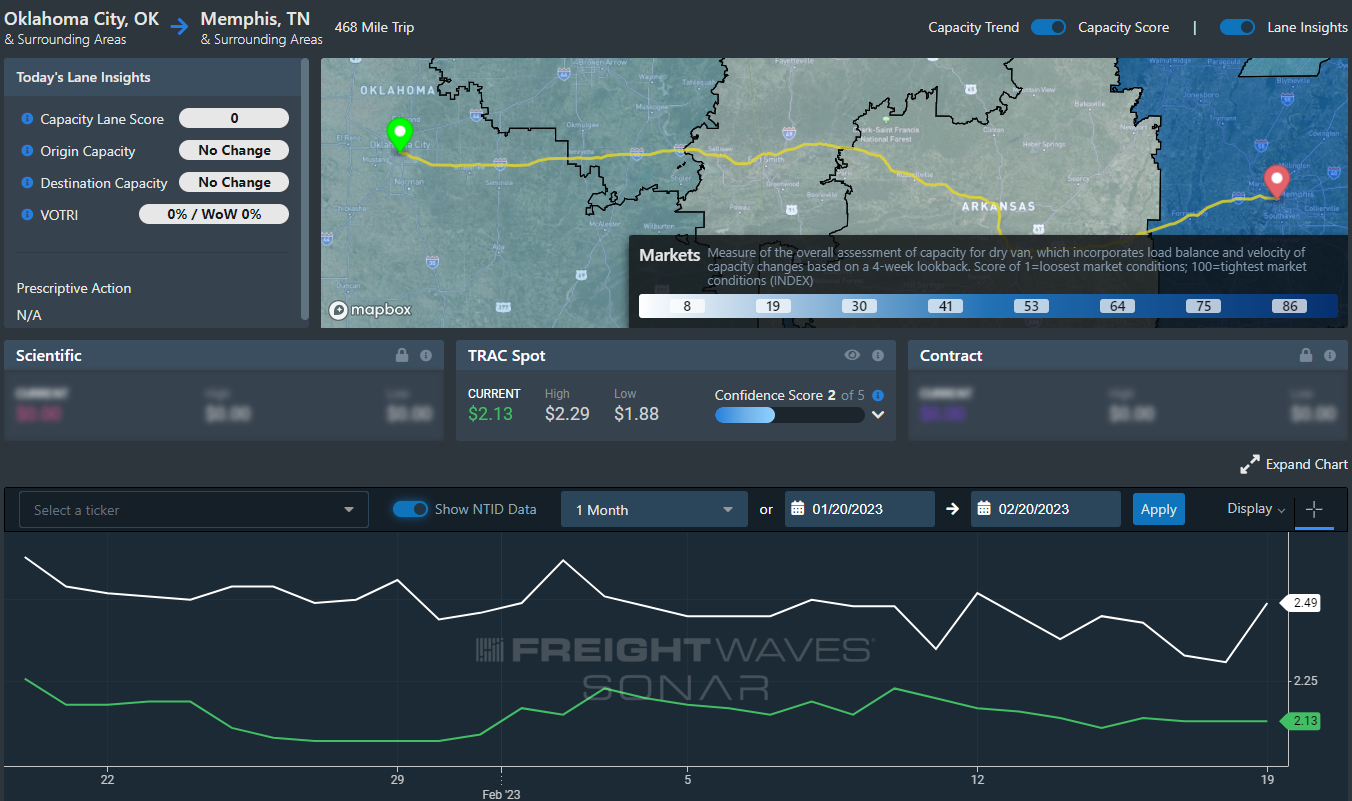The width and height of the screenshot is (1352, 801).
Task: Click the TRAC Spot high value $2.29
Action: [x=567, y=414]
